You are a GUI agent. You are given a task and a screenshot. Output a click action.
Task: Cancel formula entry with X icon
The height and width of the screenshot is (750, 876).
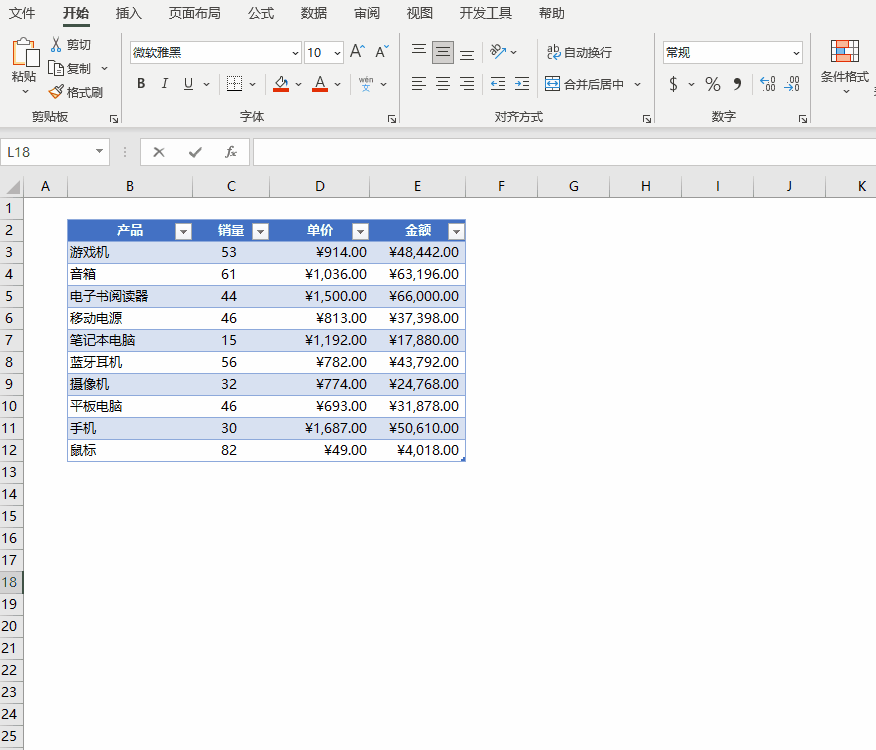click(159, 152)
